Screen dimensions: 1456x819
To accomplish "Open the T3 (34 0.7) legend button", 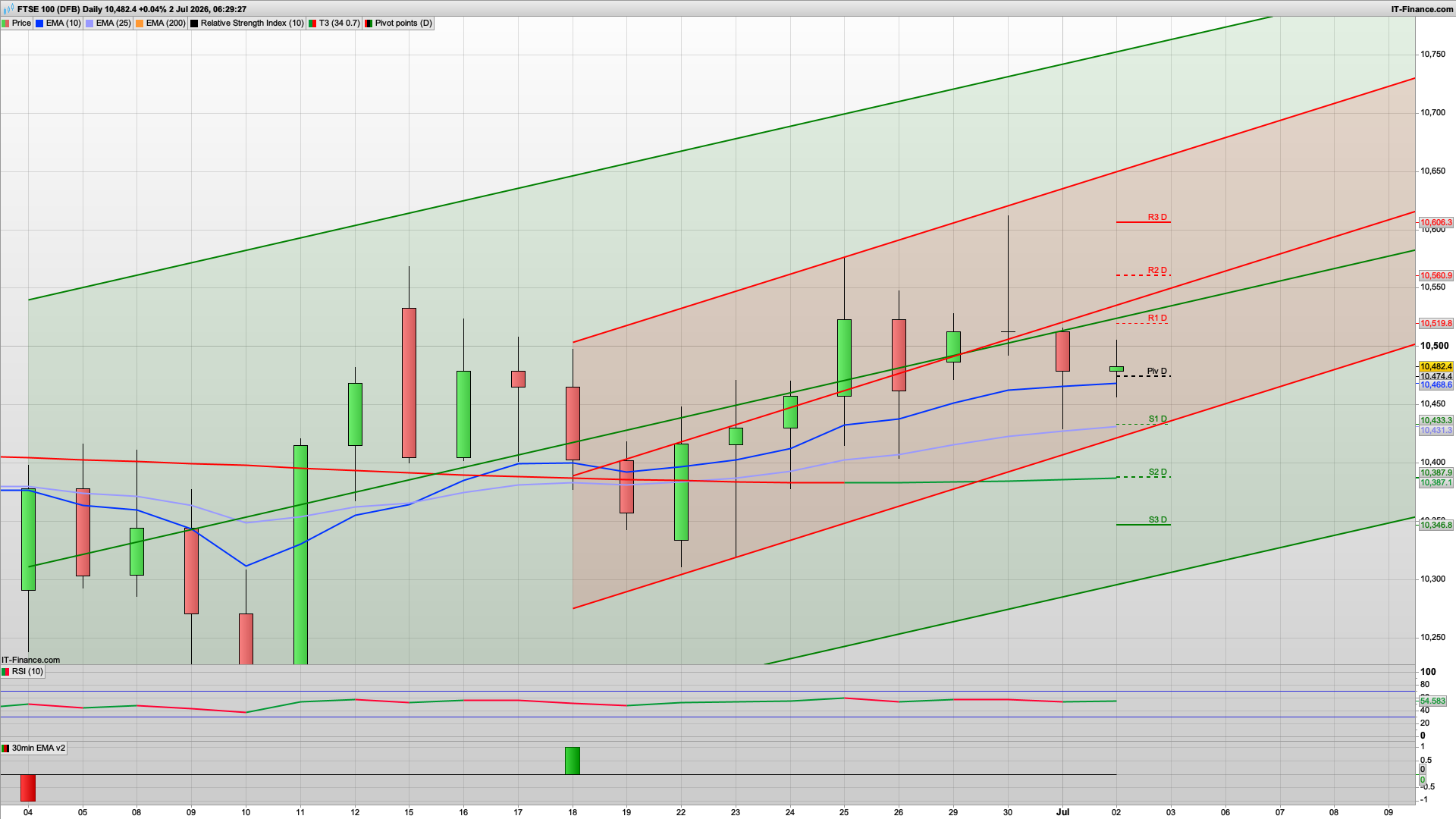I will pyautogui.click(x=334, y=24).
